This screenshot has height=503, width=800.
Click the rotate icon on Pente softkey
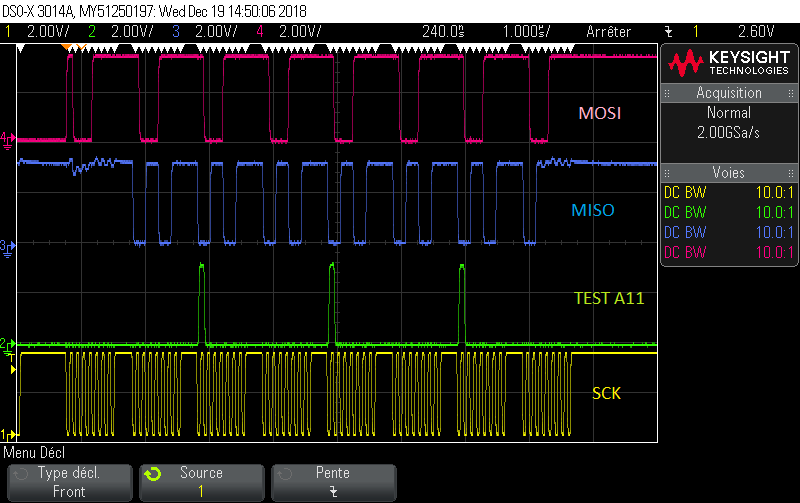tap(285, 474)
